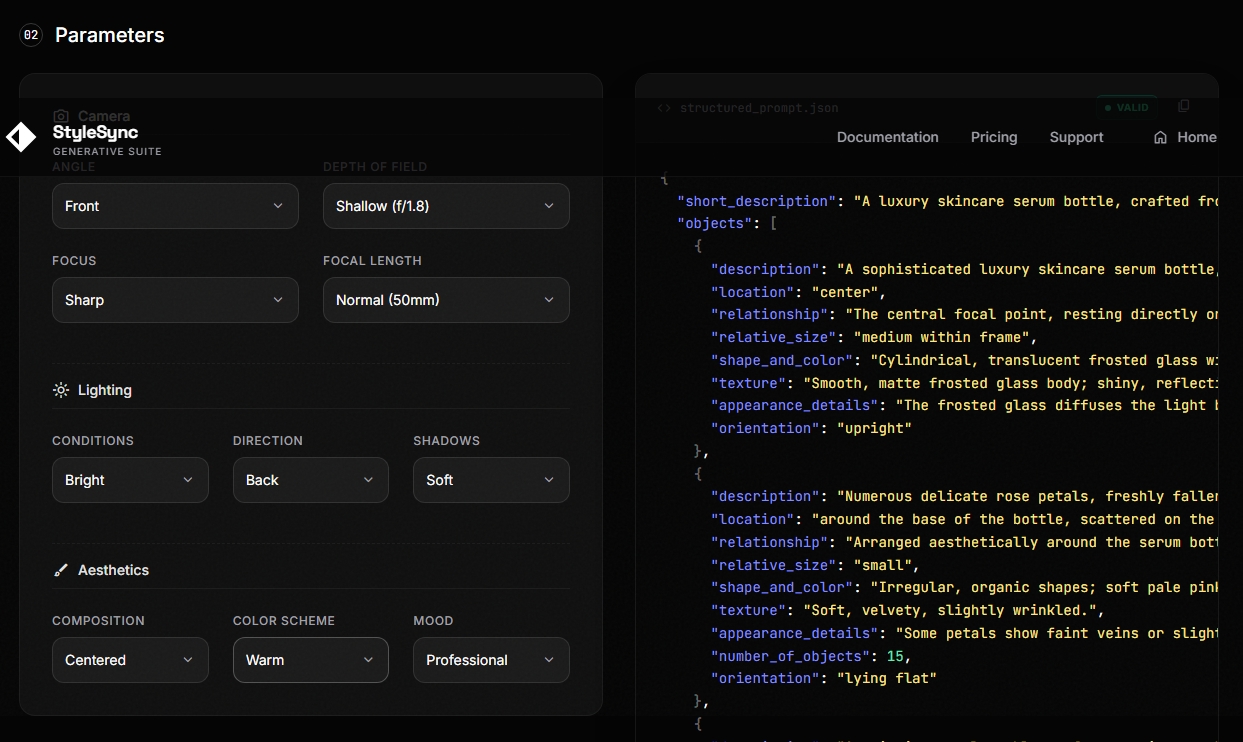Click the Aesthetics section title
The height and width of the screenshot is (742, 1243).
pos(114,570)
